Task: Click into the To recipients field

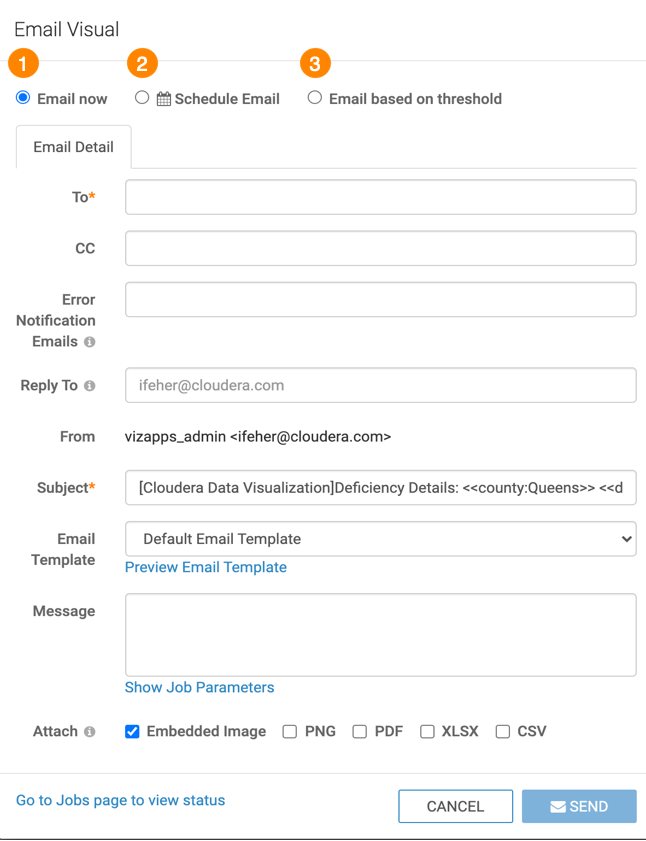Action: 380,197
